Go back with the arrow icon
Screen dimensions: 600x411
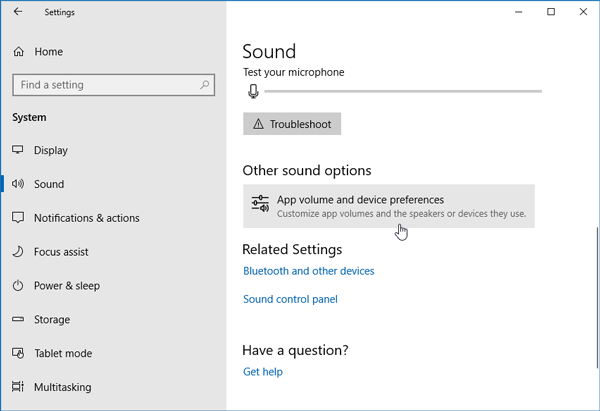(18, 12)
